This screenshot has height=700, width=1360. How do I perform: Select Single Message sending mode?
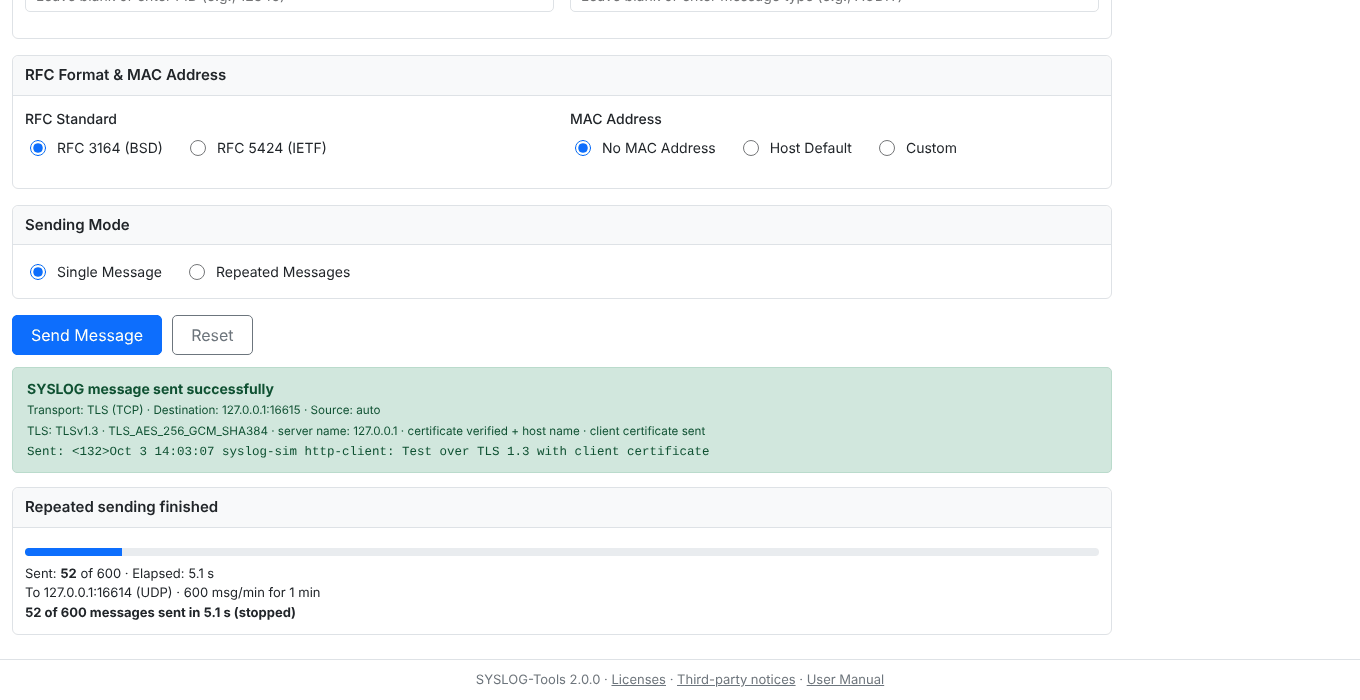(38, 272)
